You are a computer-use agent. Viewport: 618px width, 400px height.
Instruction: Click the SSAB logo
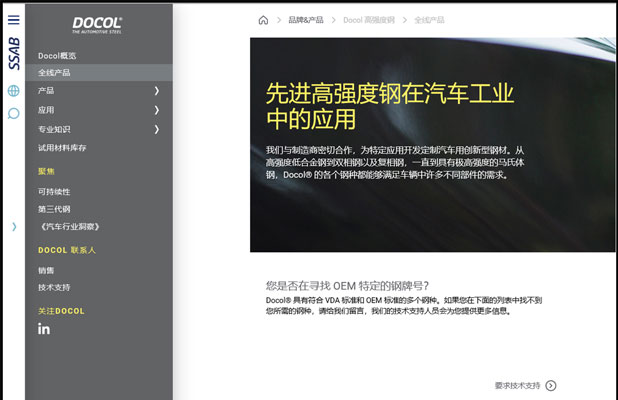click(13, 54)
